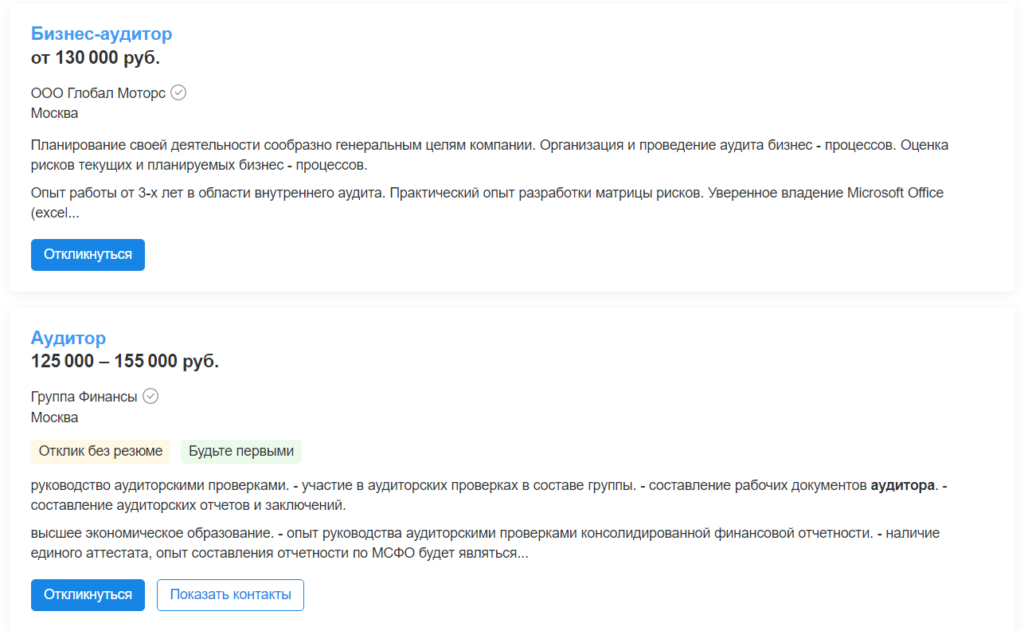
Task: Click the verified checkmark beside ООО Глобал Моторс
Action: (x=179, y=93)
